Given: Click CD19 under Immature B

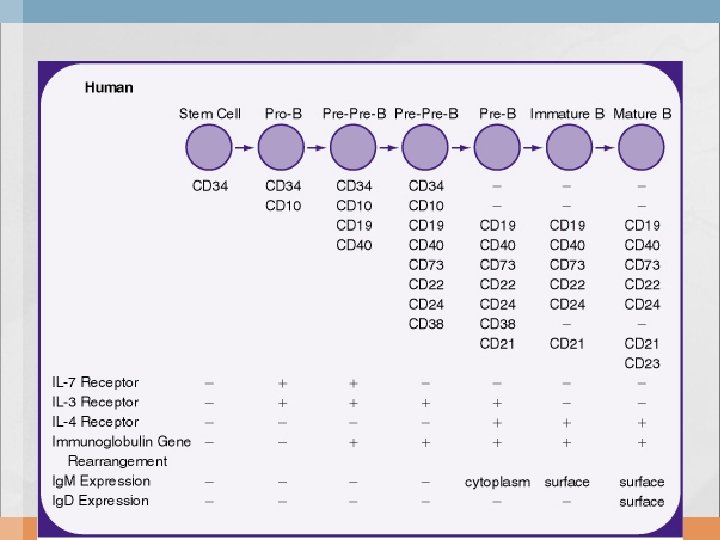Looking at the screenshot, I should 567,225.
